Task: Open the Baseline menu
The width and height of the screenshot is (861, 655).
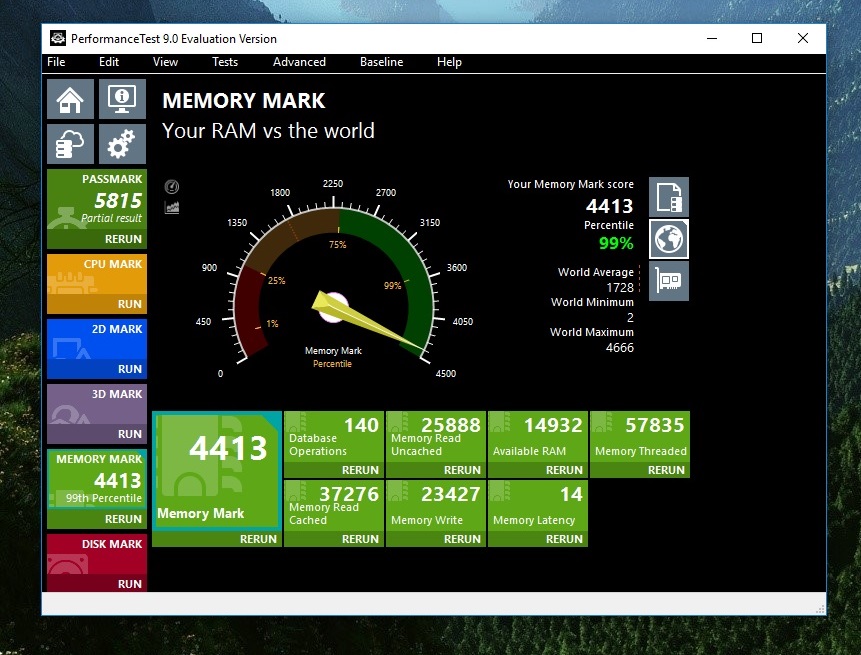Action: (x=382, y=62)
